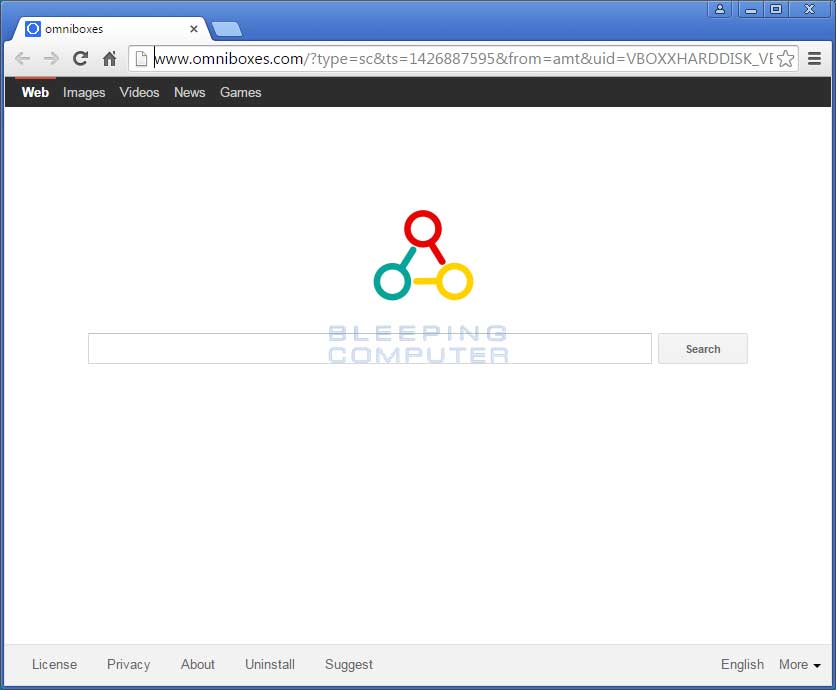
Task: Maximize the Chrome window
Action: coord(776,9)
